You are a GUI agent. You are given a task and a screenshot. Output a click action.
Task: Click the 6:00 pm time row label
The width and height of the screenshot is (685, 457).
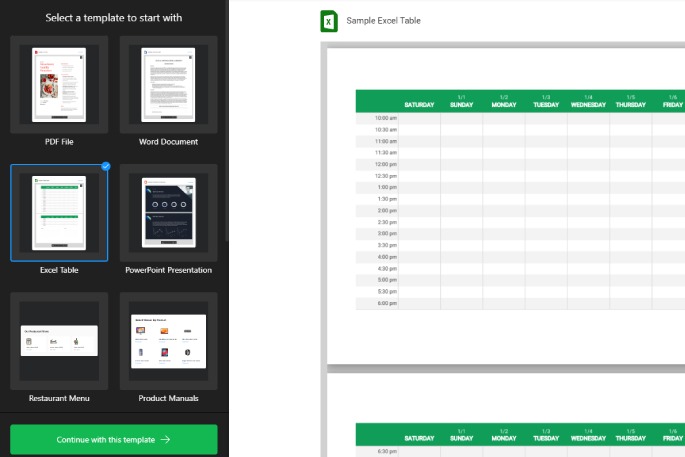[386, 303]
